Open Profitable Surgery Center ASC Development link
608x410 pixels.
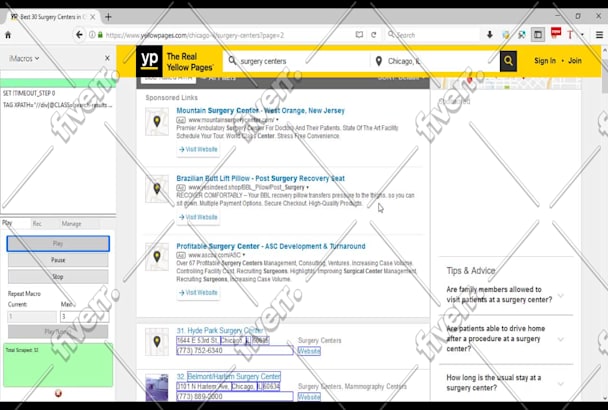click(x=271, y=246)
